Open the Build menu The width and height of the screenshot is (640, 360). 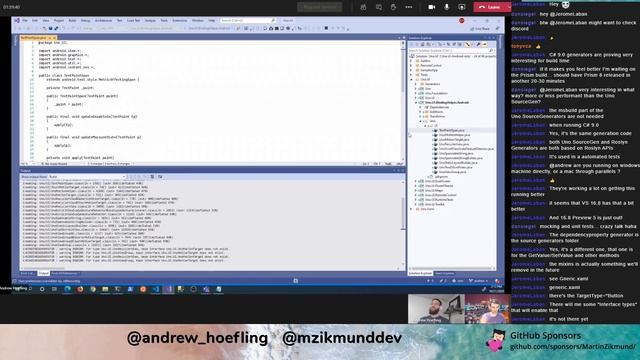click(x=72, y=20)
